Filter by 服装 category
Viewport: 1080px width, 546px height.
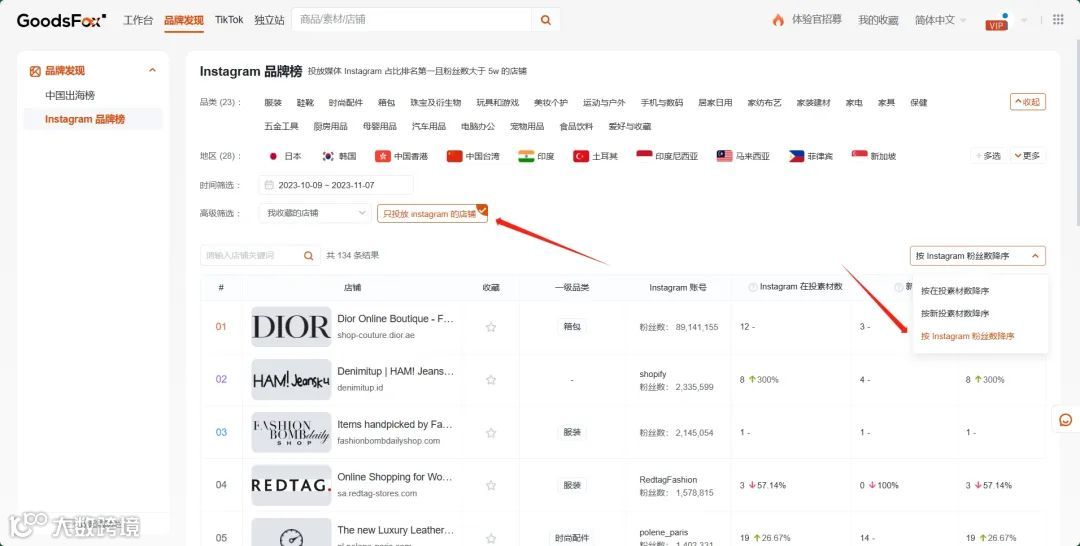273,103
